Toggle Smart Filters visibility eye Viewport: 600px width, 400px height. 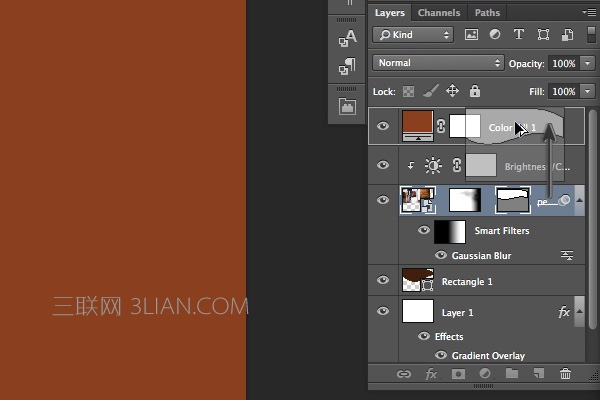pyautogui.click(x=424, y=230)
